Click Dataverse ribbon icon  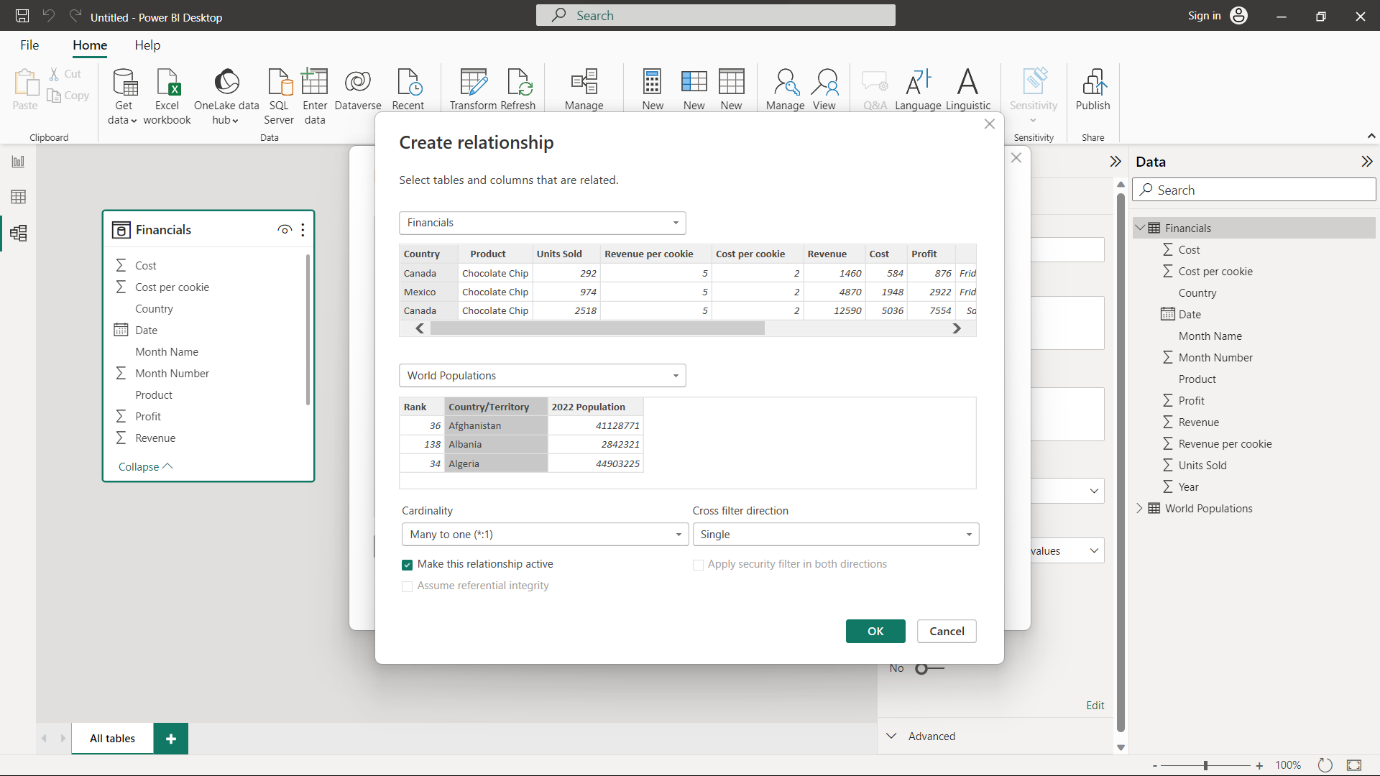point(358,90)
